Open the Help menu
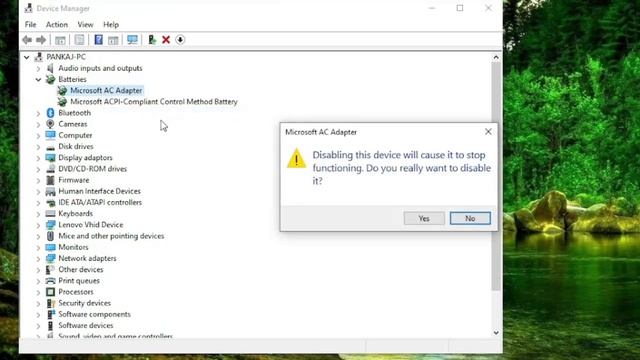 (x=111, y=24)
